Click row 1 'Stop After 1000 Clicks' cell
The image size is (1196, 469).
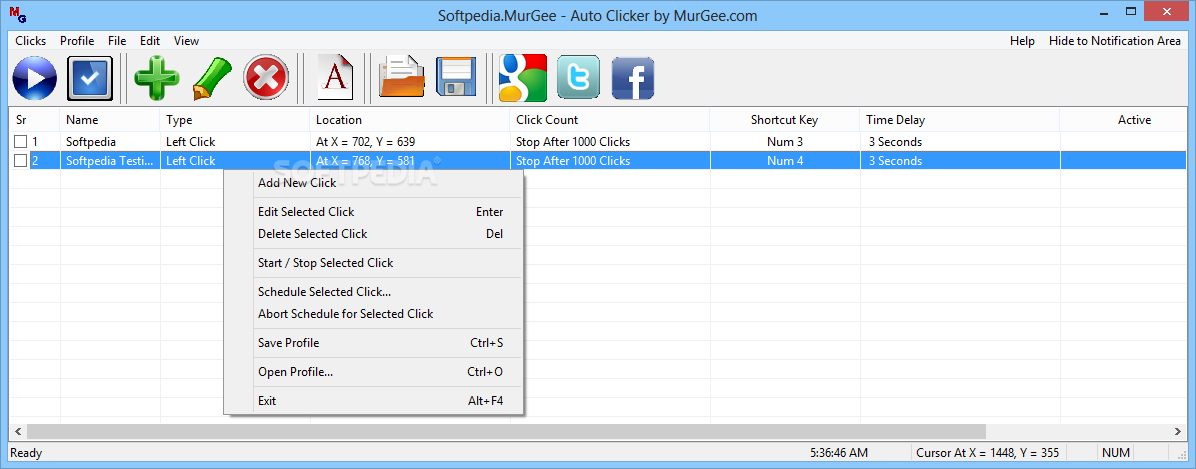pyautogui.click(x=609, y=142)
